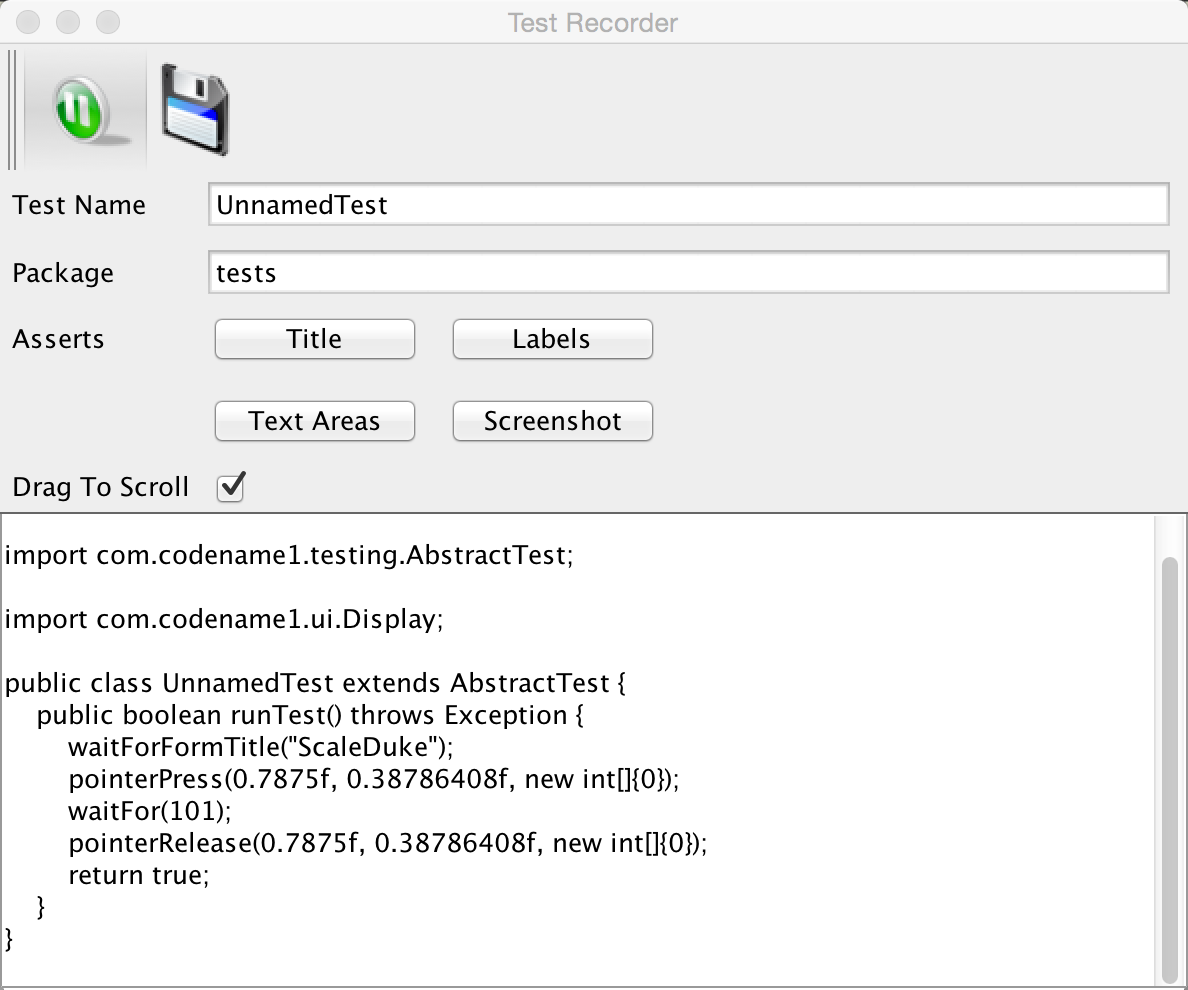1188x990 pixels.
Task: Click the Test Recorder title bar
Action: pyautogui.click(x=592, y=22)
